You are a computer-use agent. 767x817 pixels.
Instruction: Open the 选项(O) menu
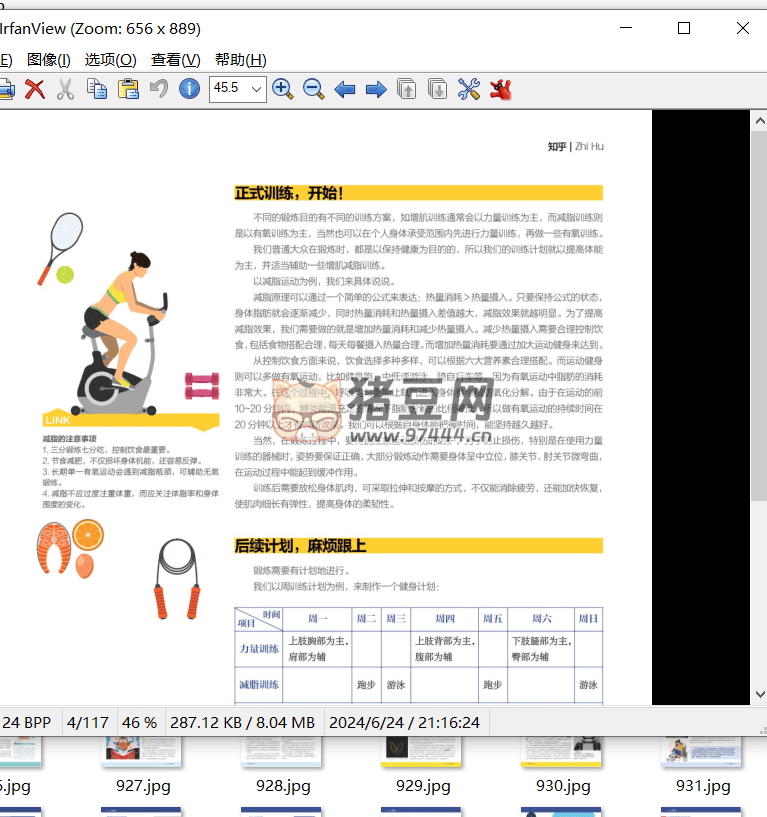(110, 60)
